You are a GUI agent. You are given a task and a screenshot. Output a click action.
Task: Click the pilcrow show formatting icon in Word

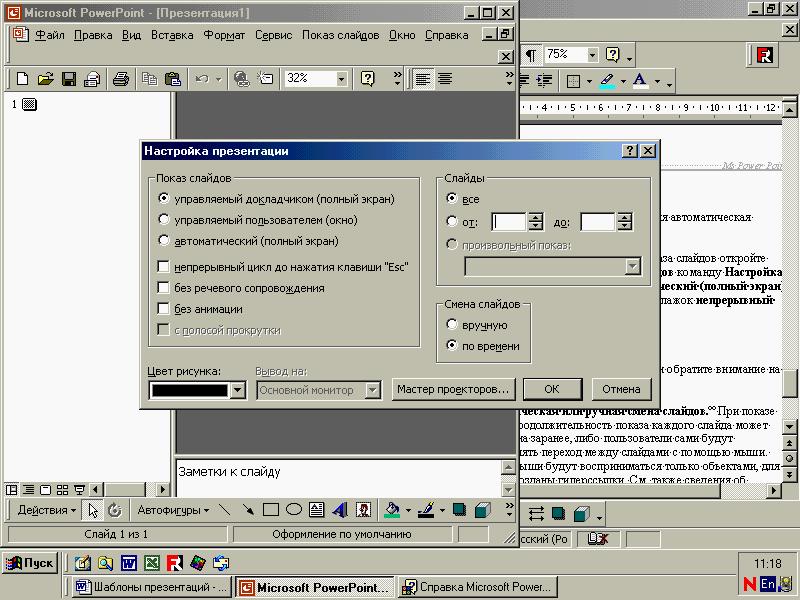pyautogui.click(x=531, y=55)
